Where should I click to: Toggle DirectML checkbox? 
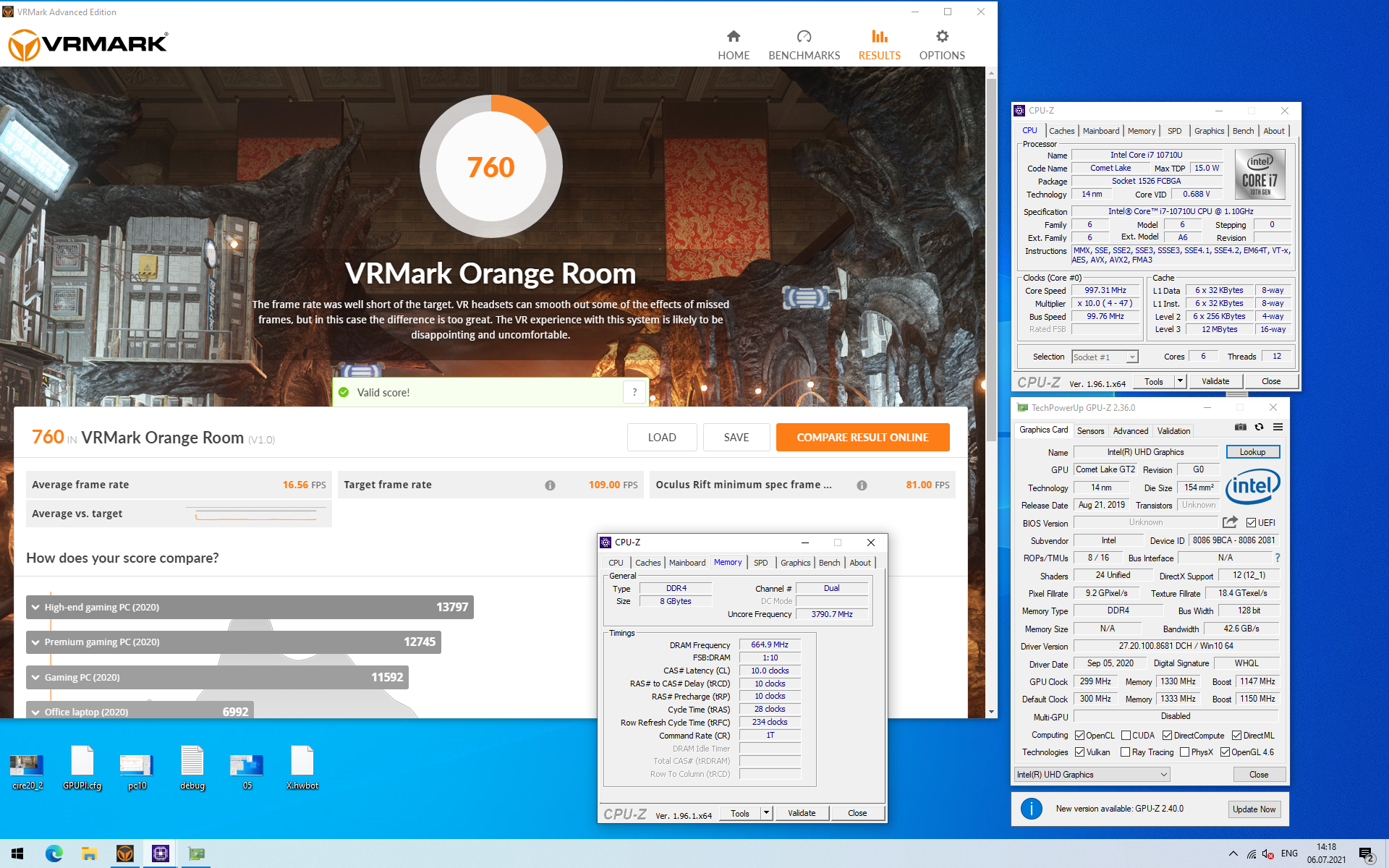coord(1236,736)
